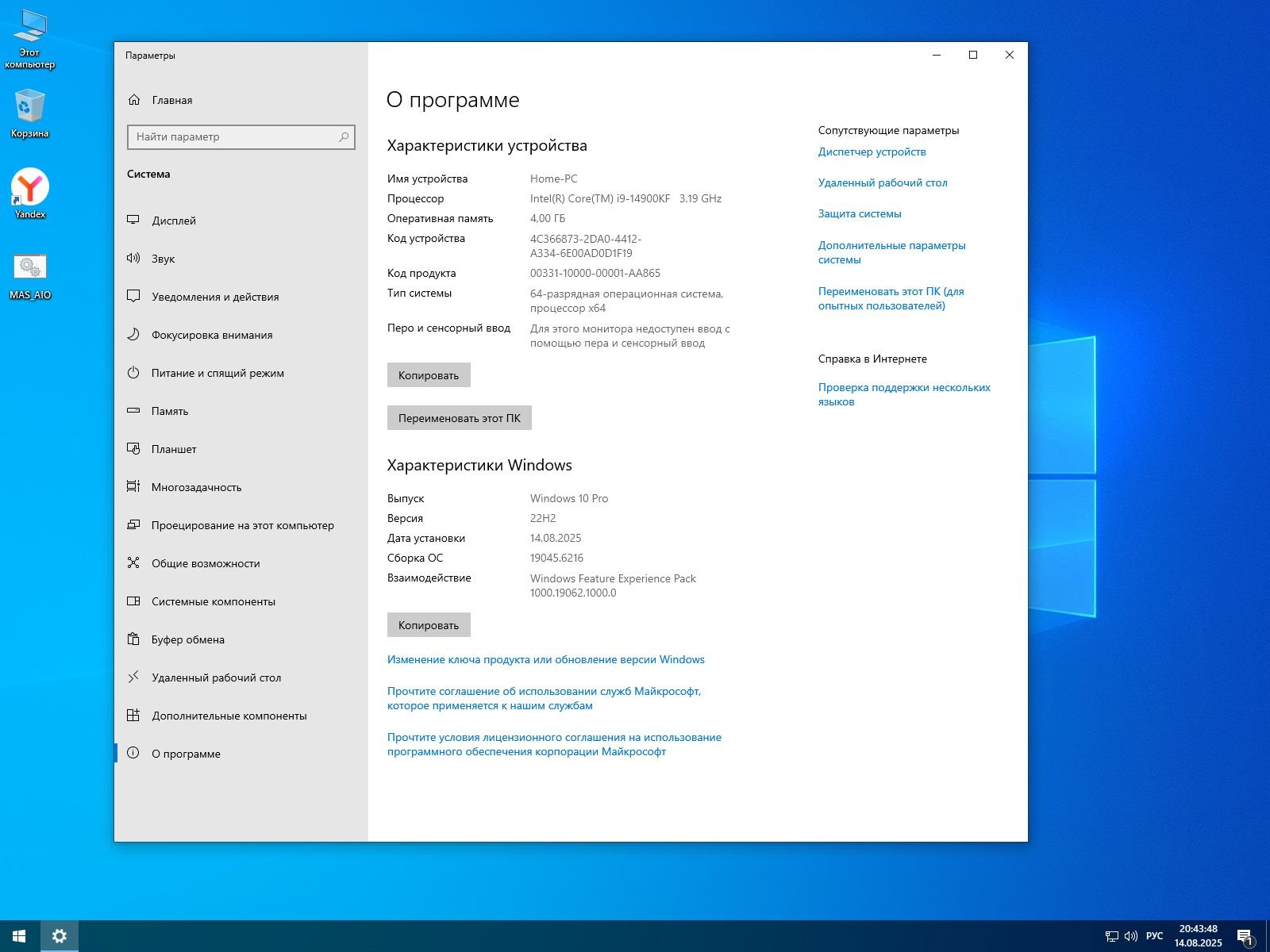Select Многозадачность in the sidebar
The height and width of the screenshot is (952, 1270).
coord(241,487)
